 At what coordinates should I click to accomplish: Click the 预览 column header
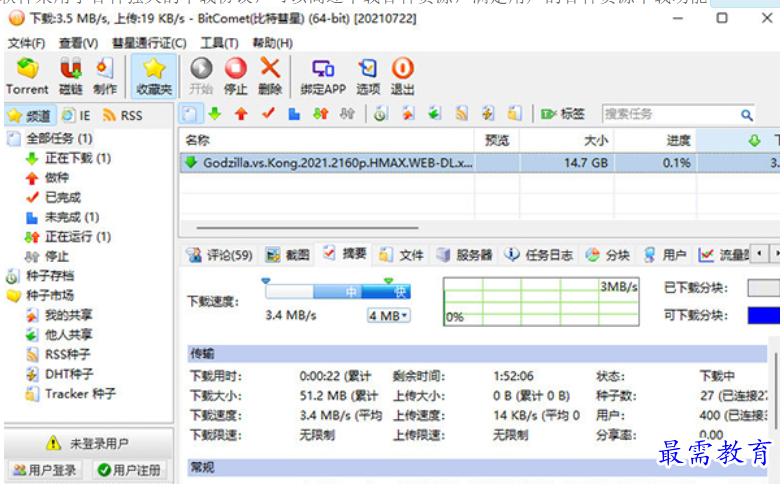[x=497, y=140]
